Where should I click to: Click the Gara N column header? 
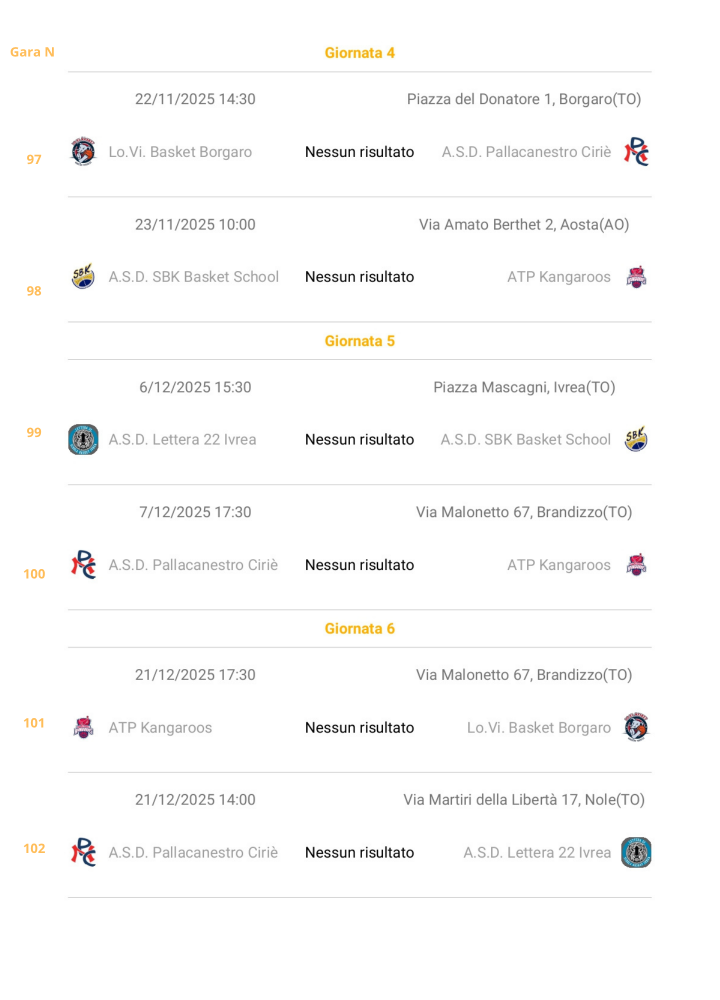pos(32,52)
